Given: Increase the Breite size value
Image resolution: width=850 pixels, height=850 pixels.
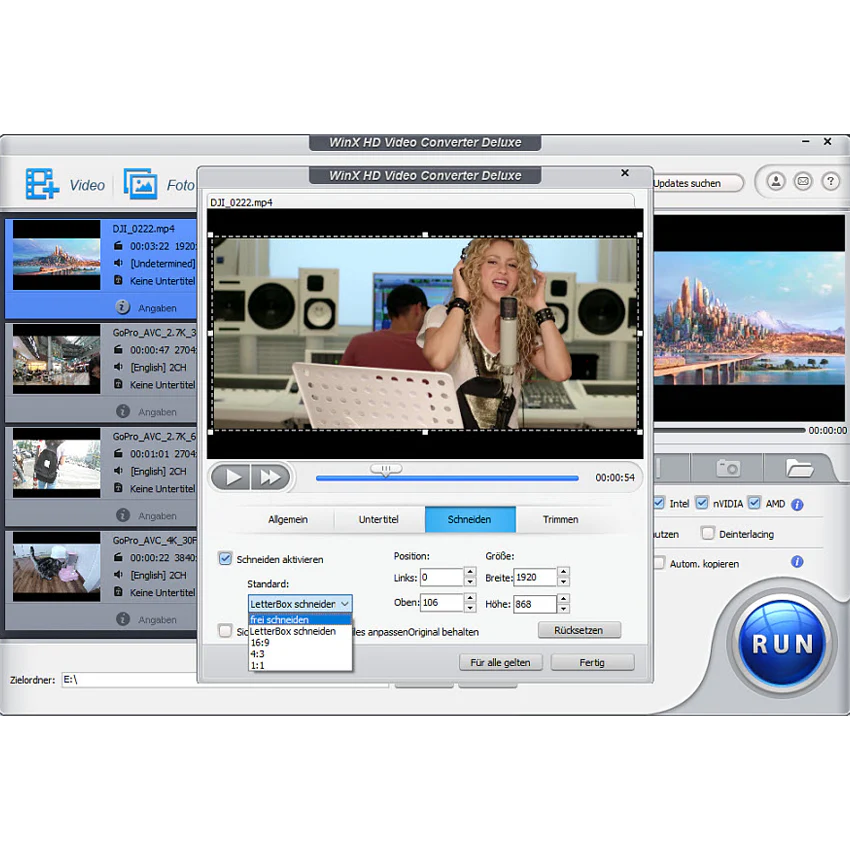Looking at the screenshot, I should [563, 571].
